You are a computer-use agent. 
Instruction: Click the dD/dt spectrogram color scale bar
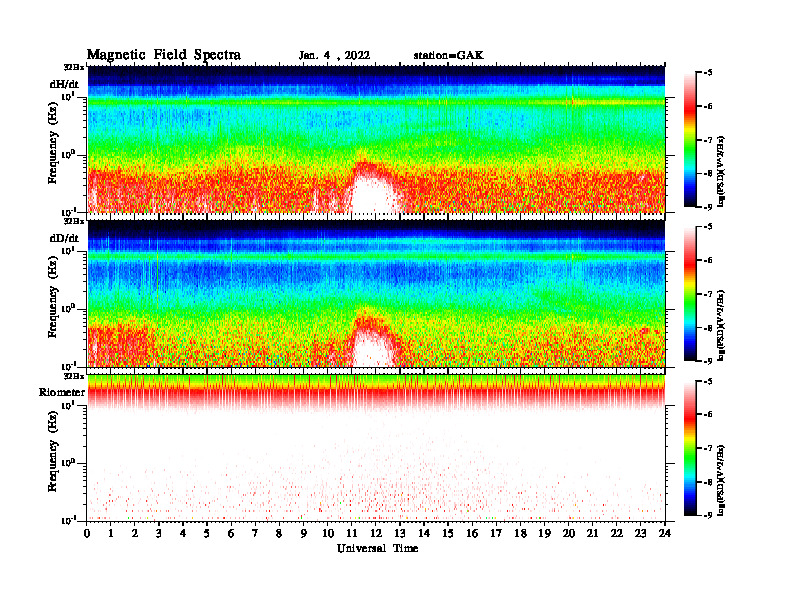pyautogui.click(x=690, y=294)
